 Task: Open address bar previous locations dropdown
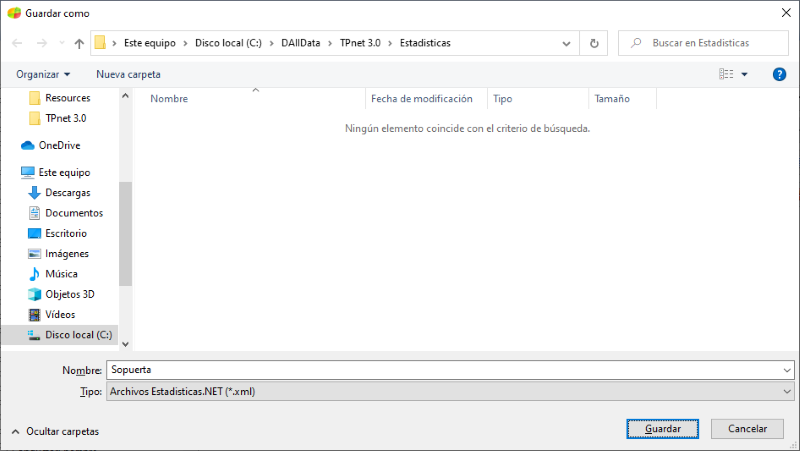tap(566, 43)
